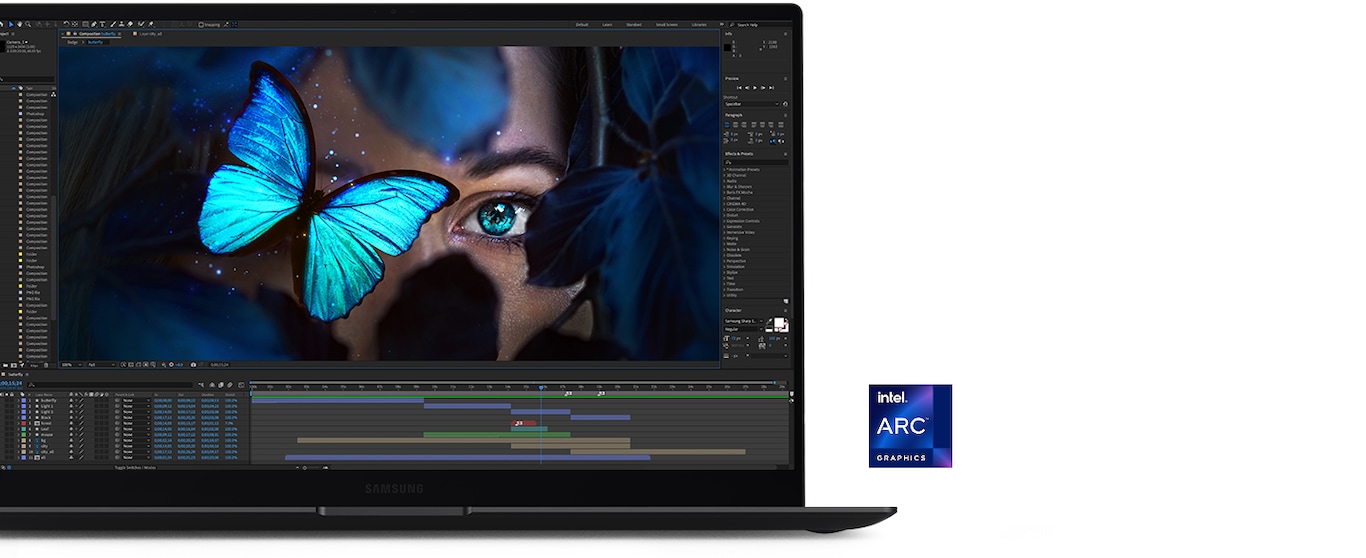This screenshot has width=1366, height=558.
Task: Click the timeline current timecode display
Action: tap(10, 382)
